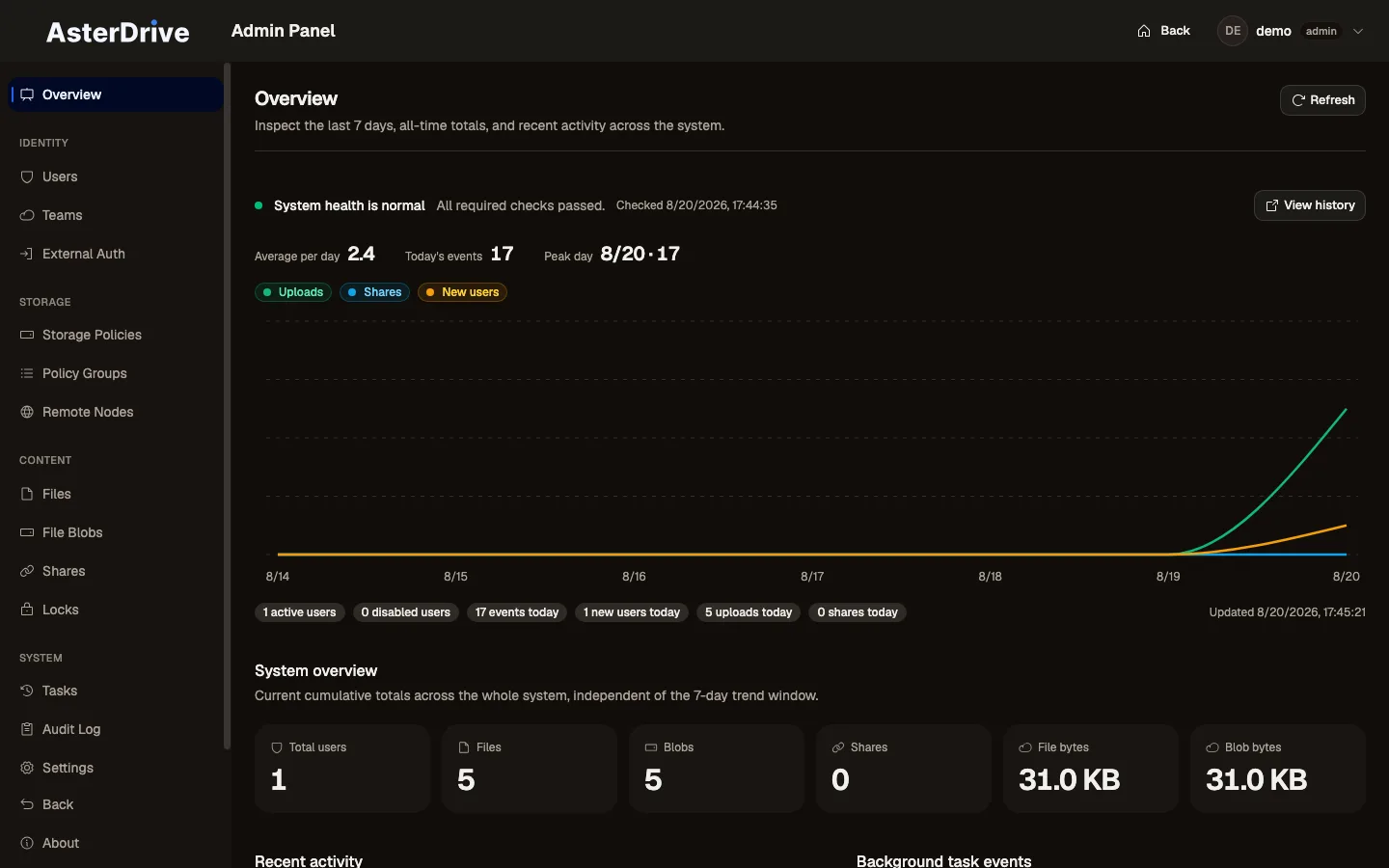1389x868 pixels.
Task: Click the Users shield icon in sidebar
Action: 27,176
